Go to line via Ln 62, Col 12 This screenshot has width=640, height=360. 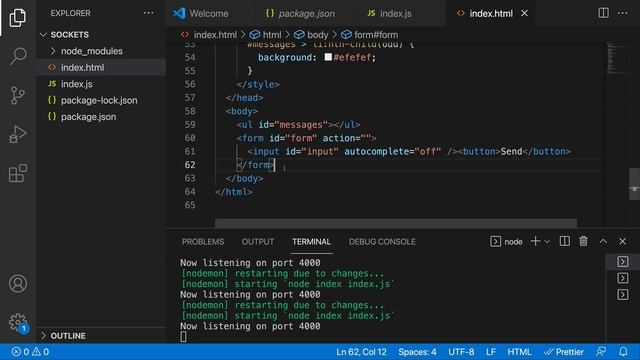[361, 352]
